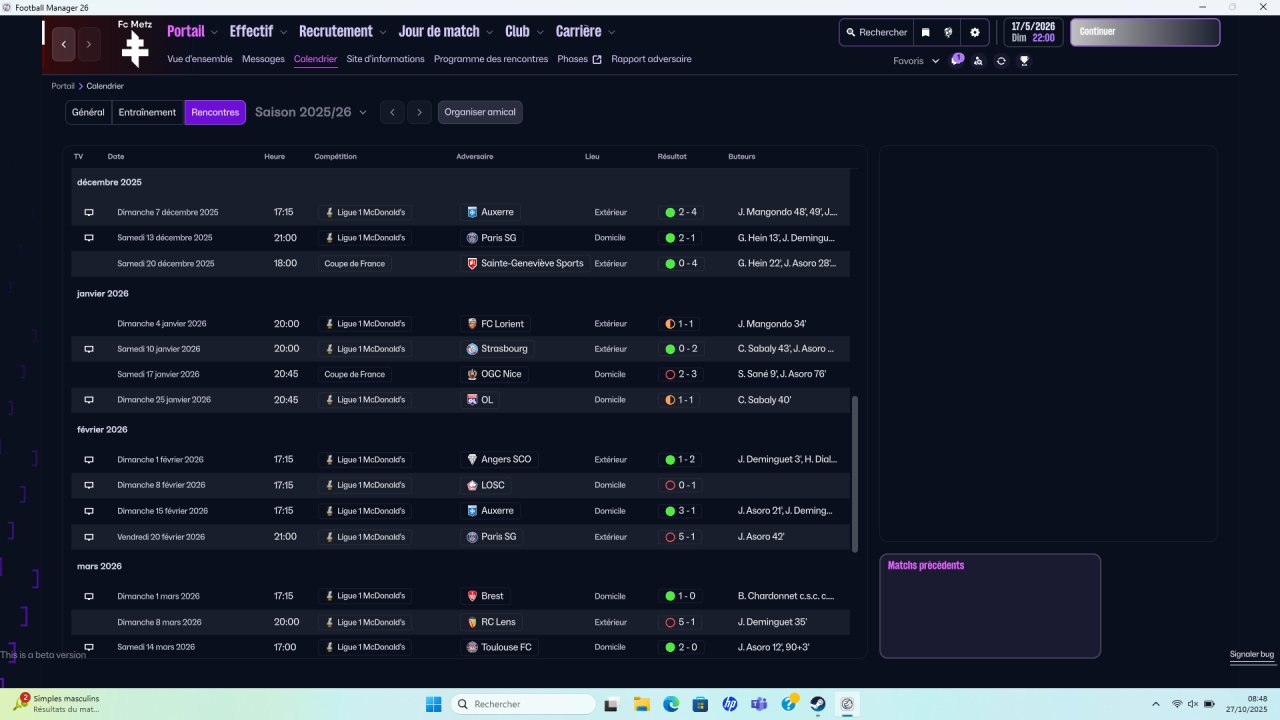1280x720 pixels.
Task: Click the Rechercher button in top bar
Action: point(877,32)
